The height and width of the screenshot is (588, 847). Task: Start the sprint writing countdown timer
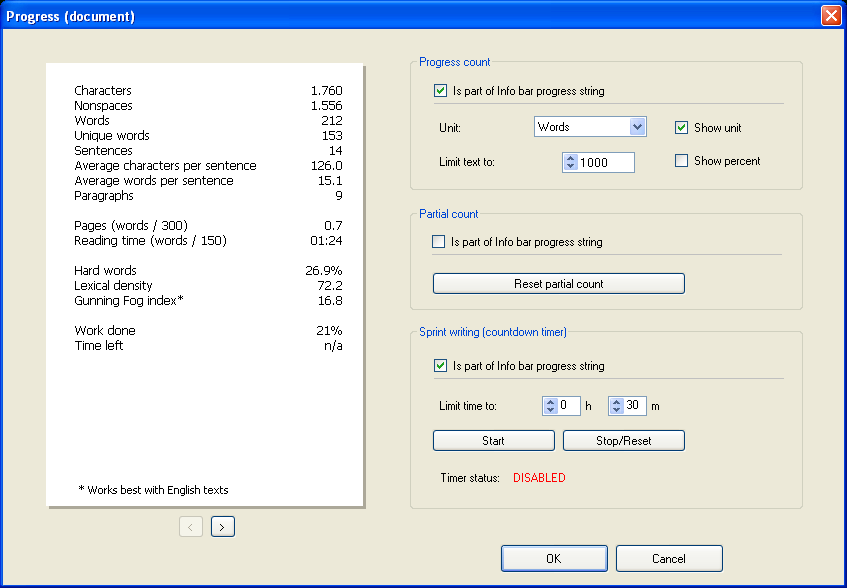[x=493, y=440]
